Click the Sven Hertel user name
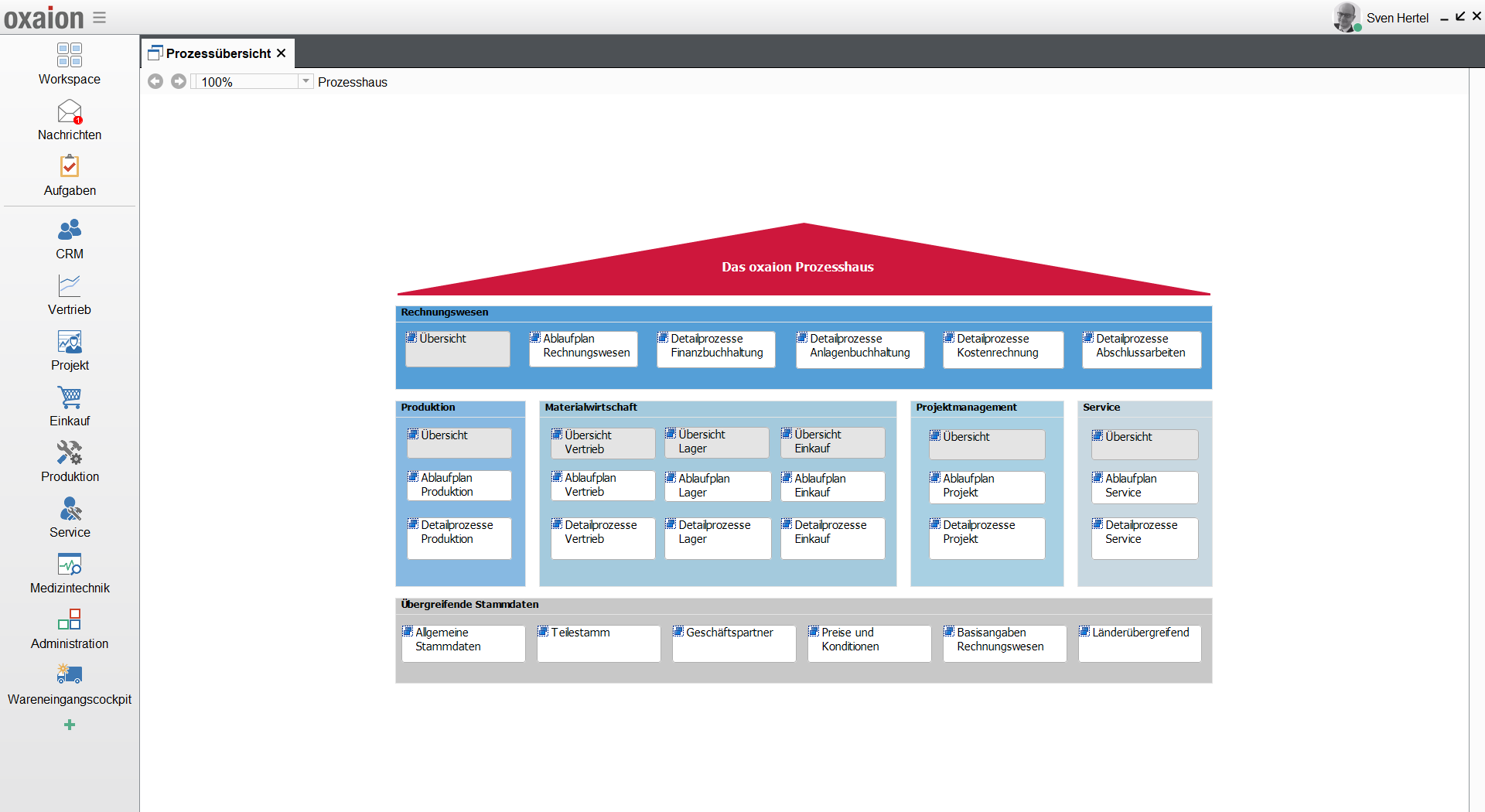This screenshot has width=1485, height=812. coord(1398,18)
